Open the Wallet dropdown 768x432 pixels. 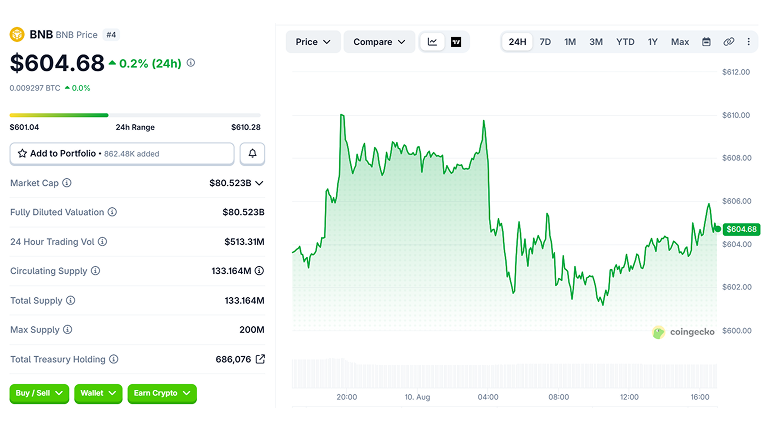pos(98,393)
